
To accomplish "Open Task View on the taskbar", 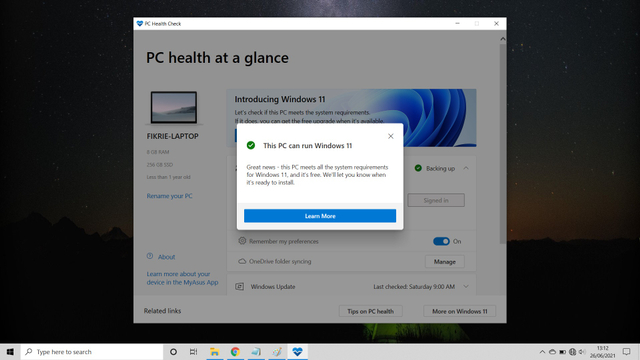I will (193, 351).
